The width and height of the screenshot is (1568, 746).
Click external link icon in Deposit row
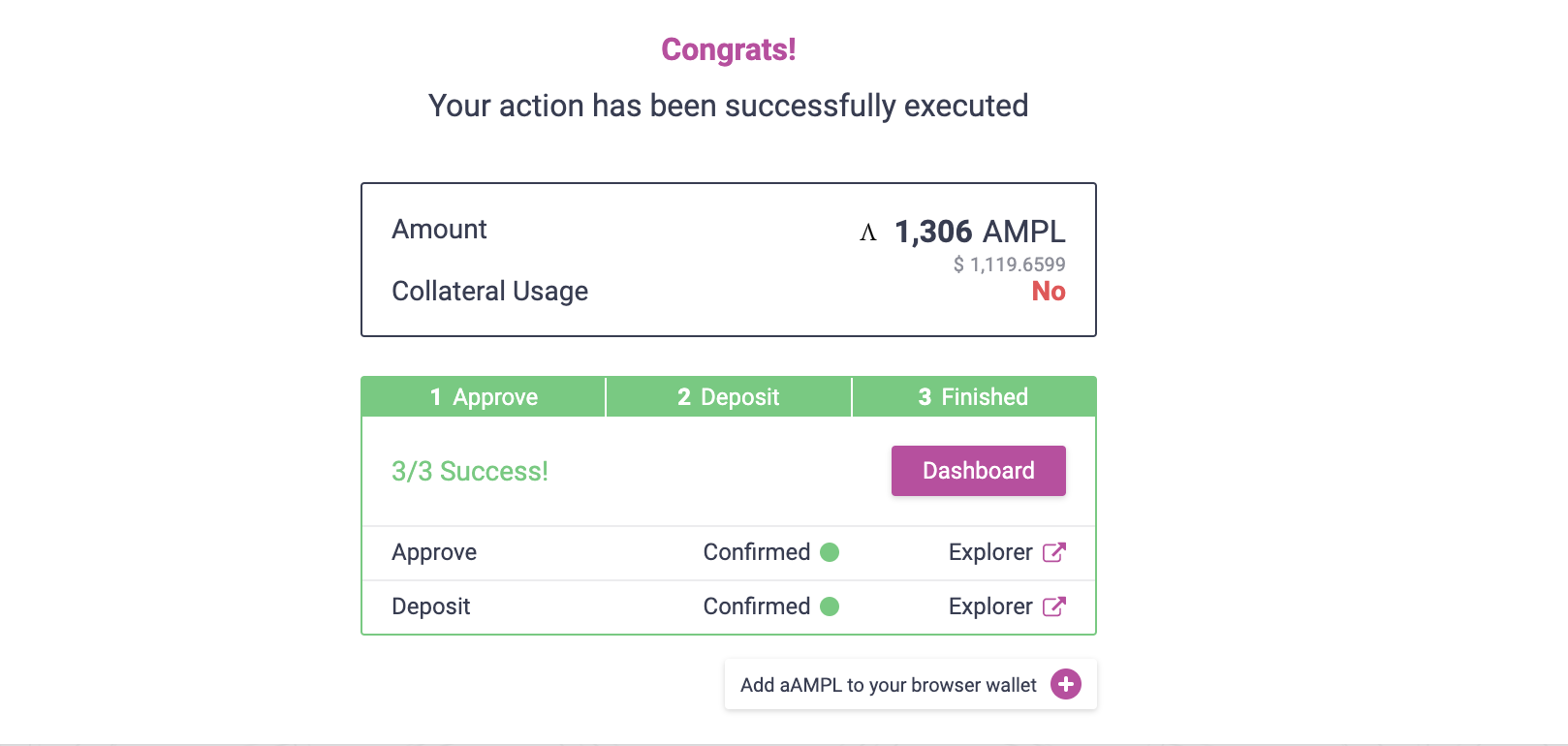pos(1054,606)
